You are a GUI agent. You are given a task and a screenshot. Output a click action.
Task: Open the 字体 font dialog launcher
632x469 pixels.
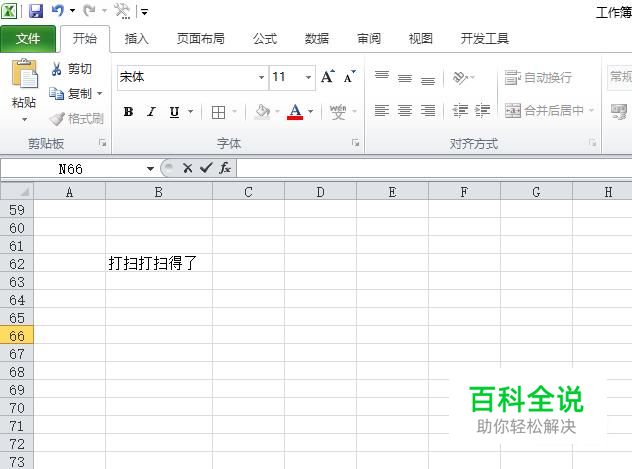pos(355,143)
